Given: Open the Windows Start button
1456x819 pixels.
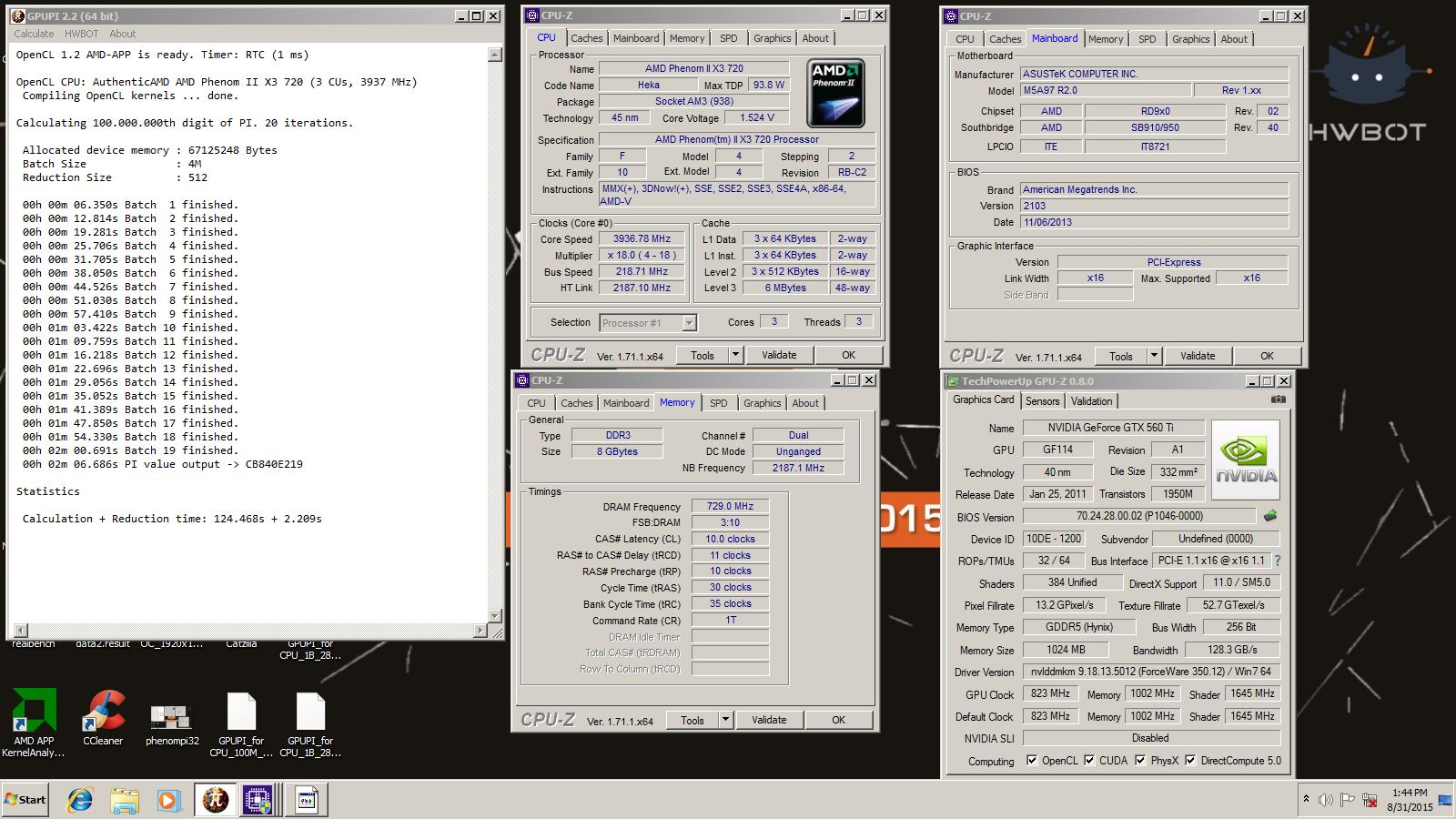Looking at the screenshot, I should tap(25, 800).
